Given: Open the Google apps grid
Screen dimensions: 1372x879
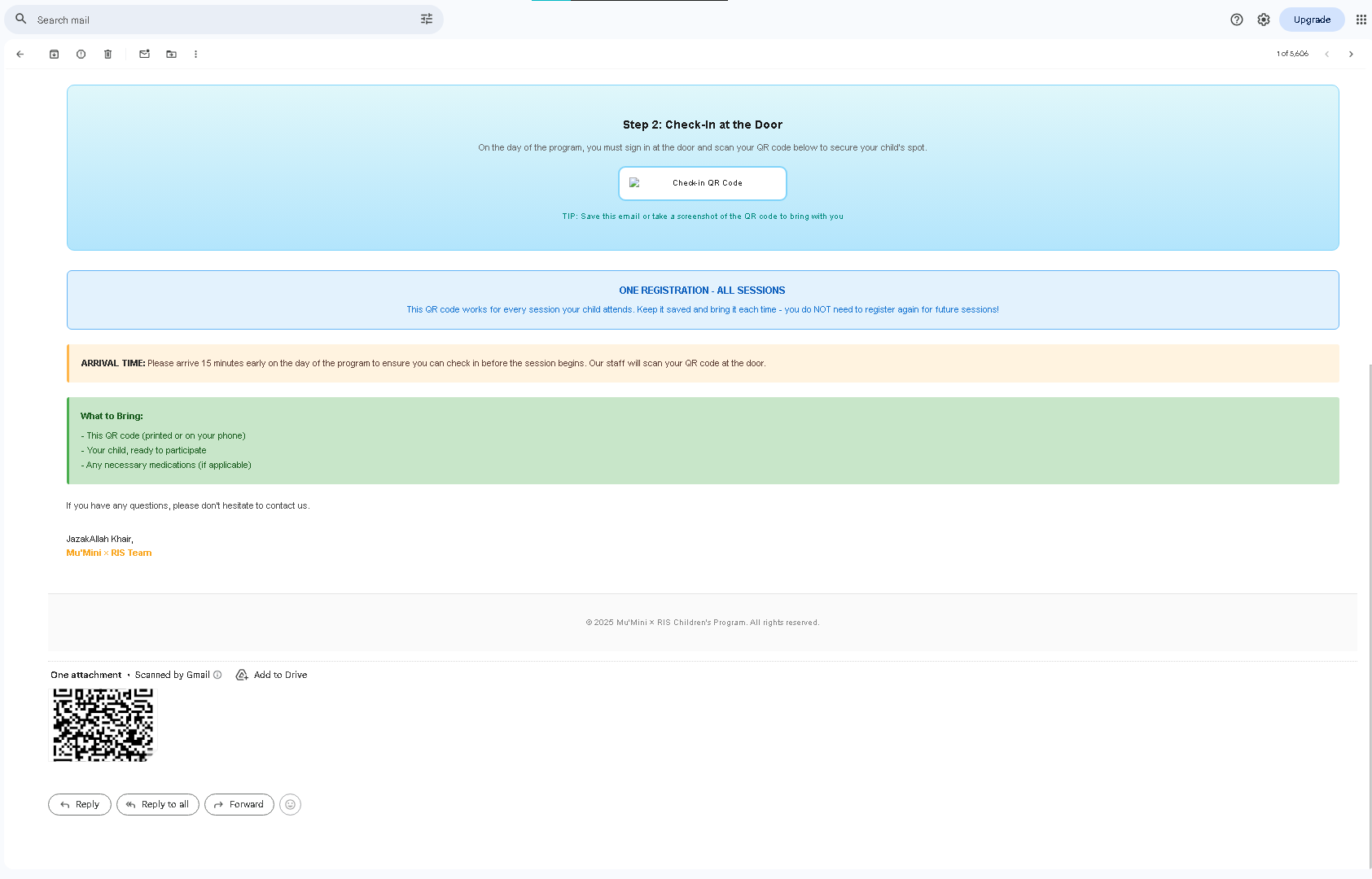Looking at the screenshot, I should pyautogui.click(x=1361, y=19).
